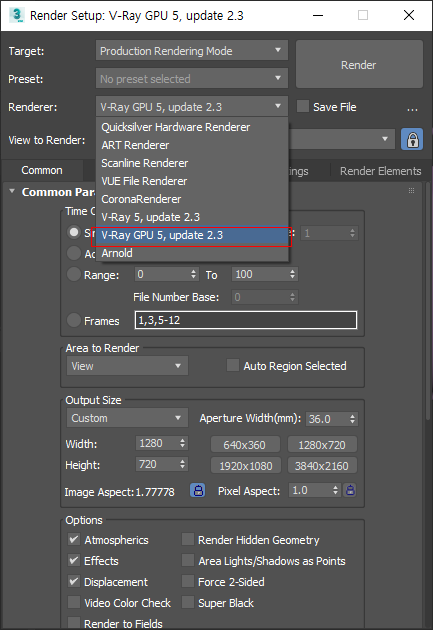Screen dimensions: 433x630
Task: Open the Preset dropdown showing No preset selected
Action: pyautogui.click(x=192, y=78)
